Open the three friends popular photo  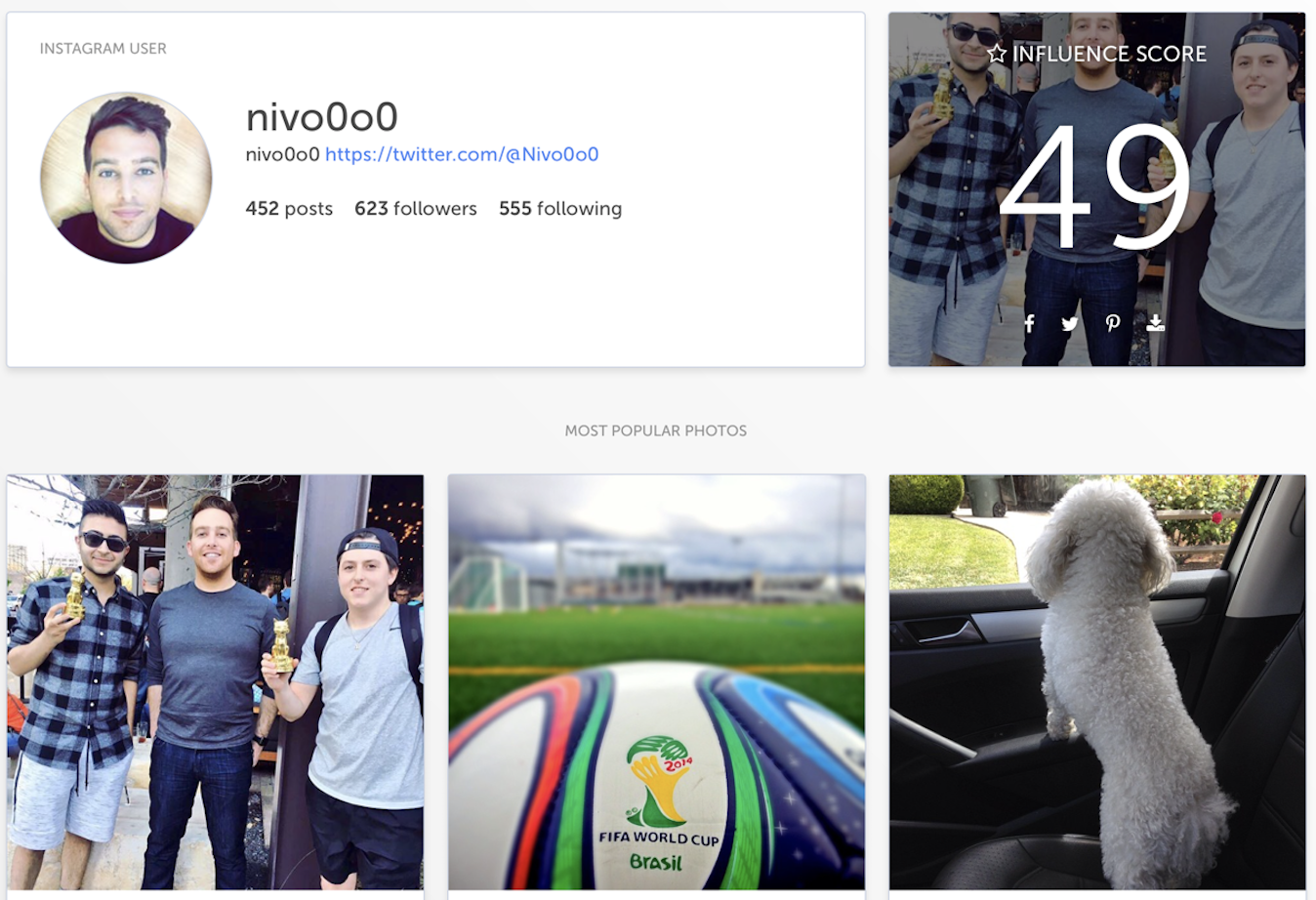coord(216,682)
